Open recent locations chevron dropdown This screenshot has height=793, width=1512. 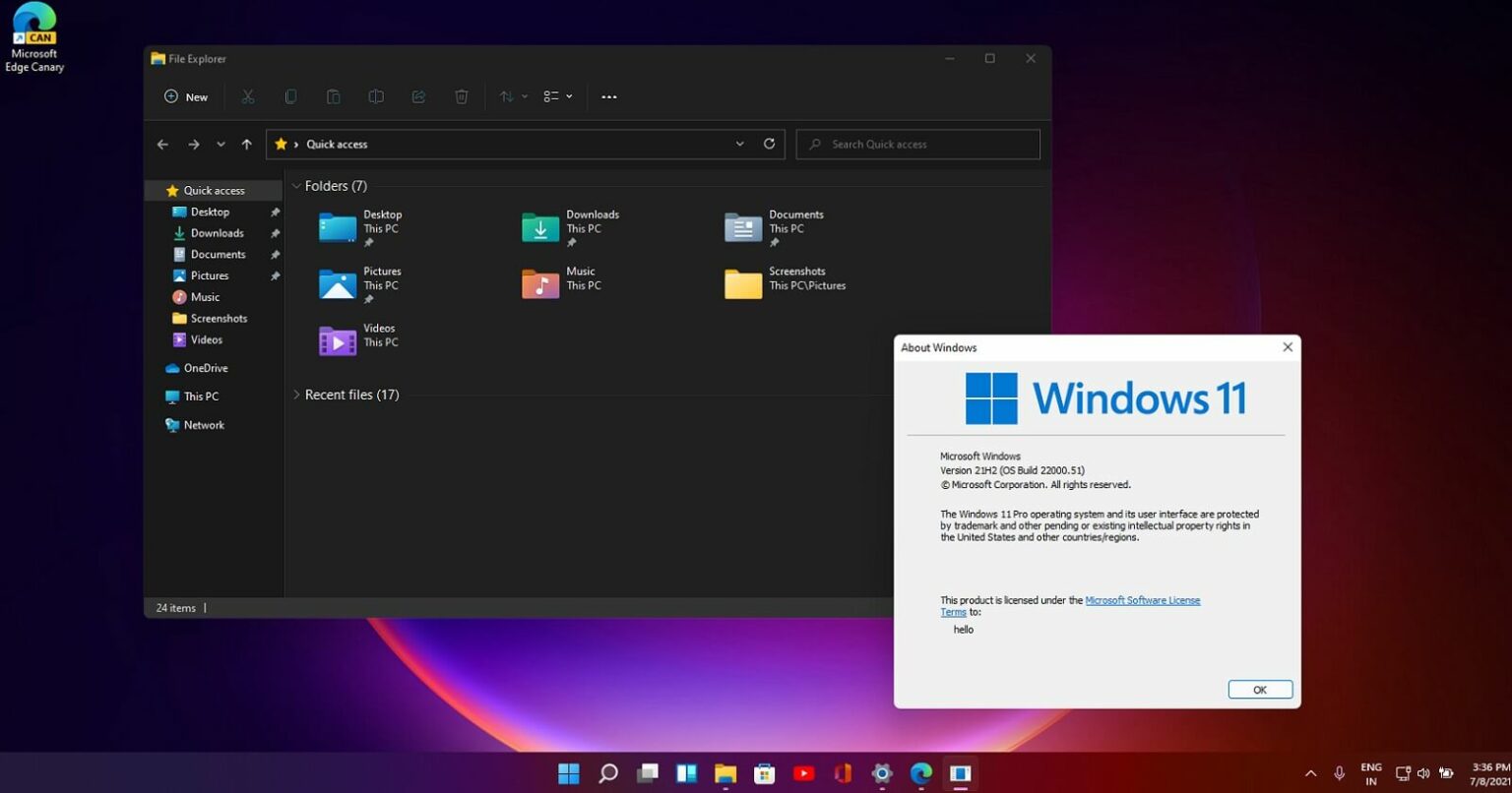pyautogui.click(x=220, y=145)
